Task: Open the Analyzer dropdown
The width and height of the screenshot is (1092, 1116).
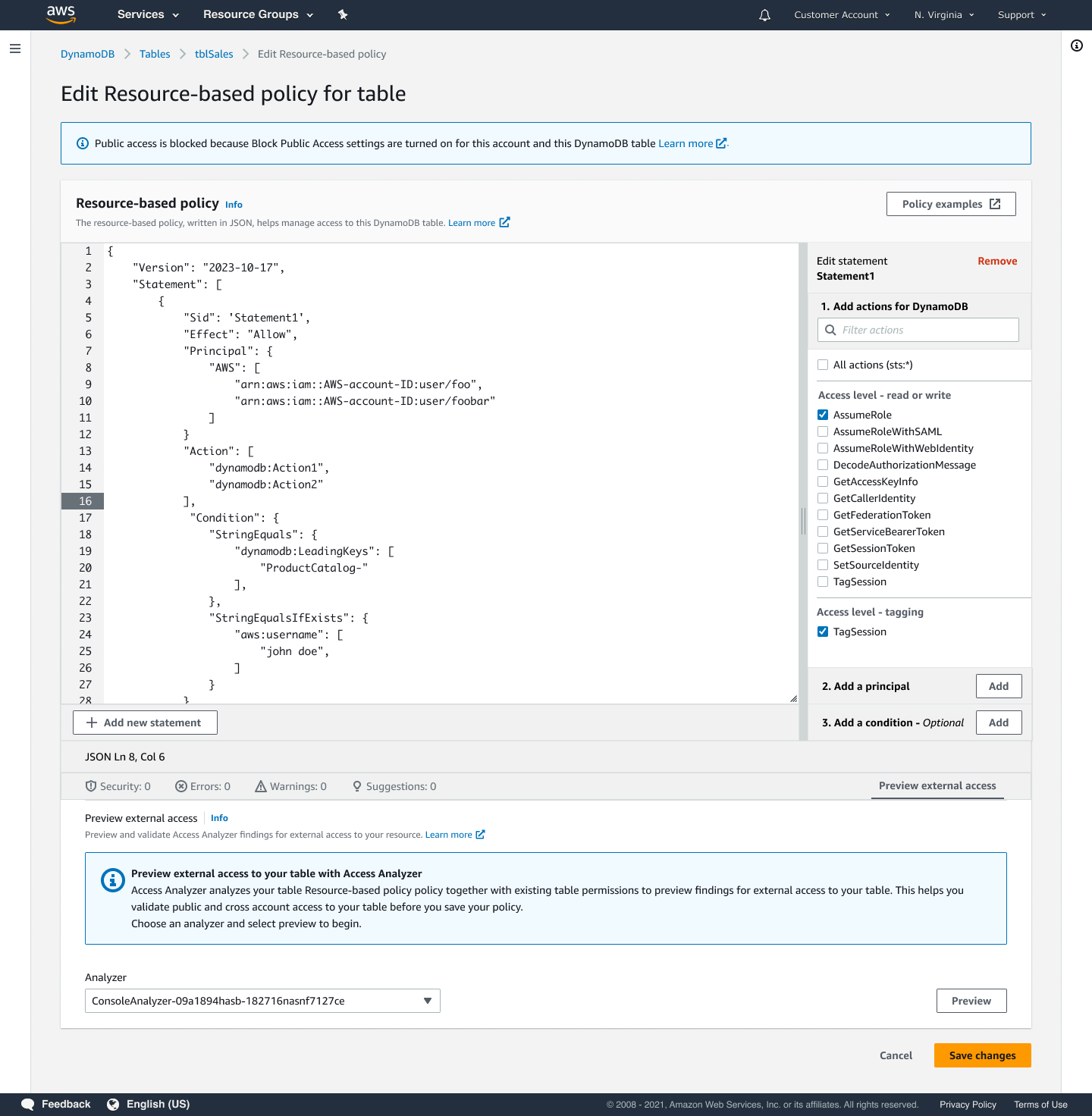Action: (x=427, y=1001)
